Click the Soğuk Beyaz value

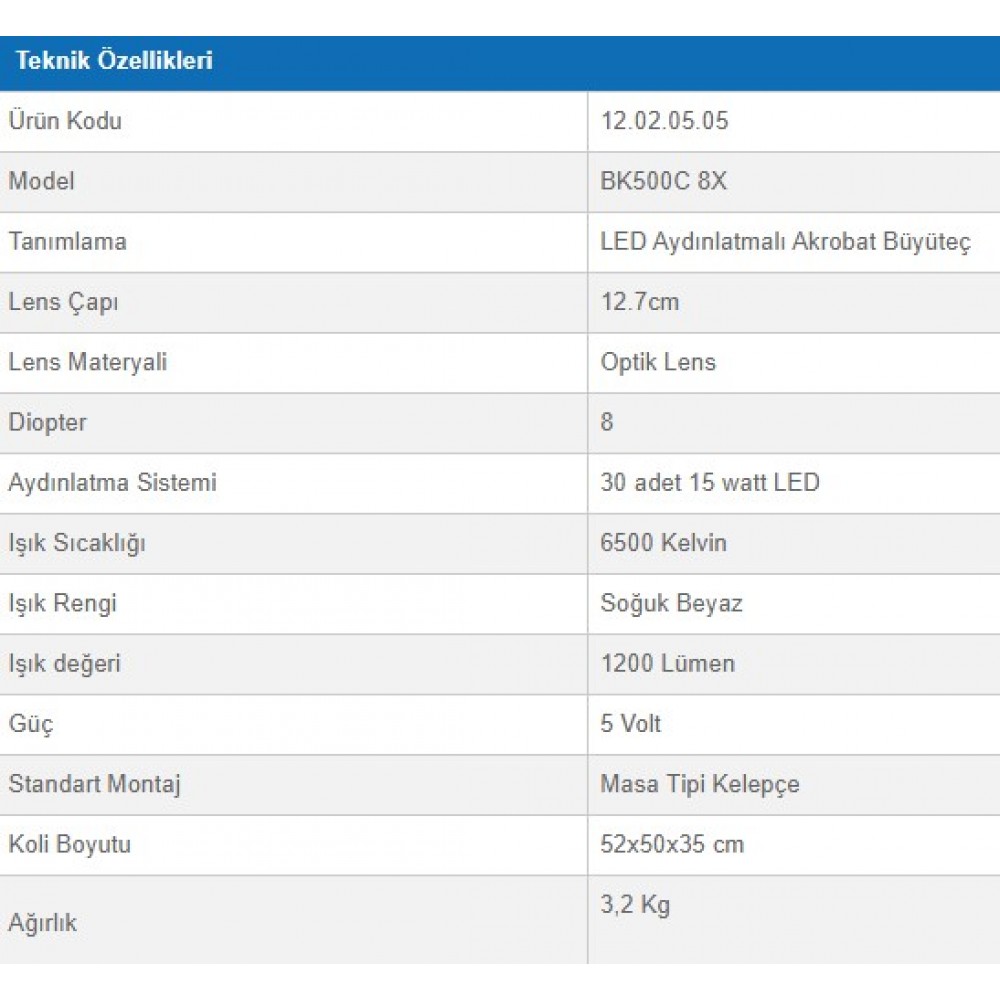point(672,604)
